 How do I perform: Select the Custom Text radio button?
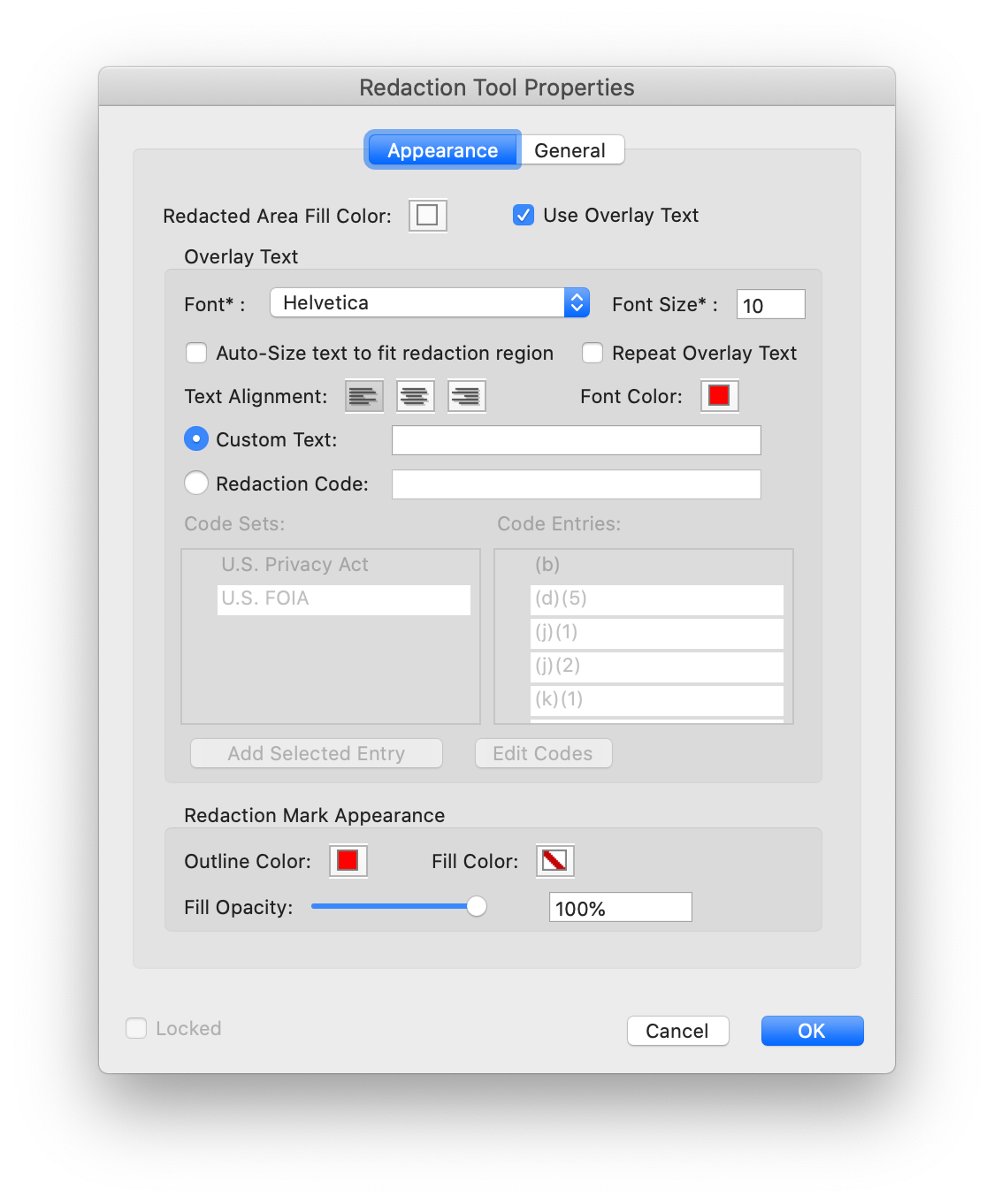[x=196, y=438]
